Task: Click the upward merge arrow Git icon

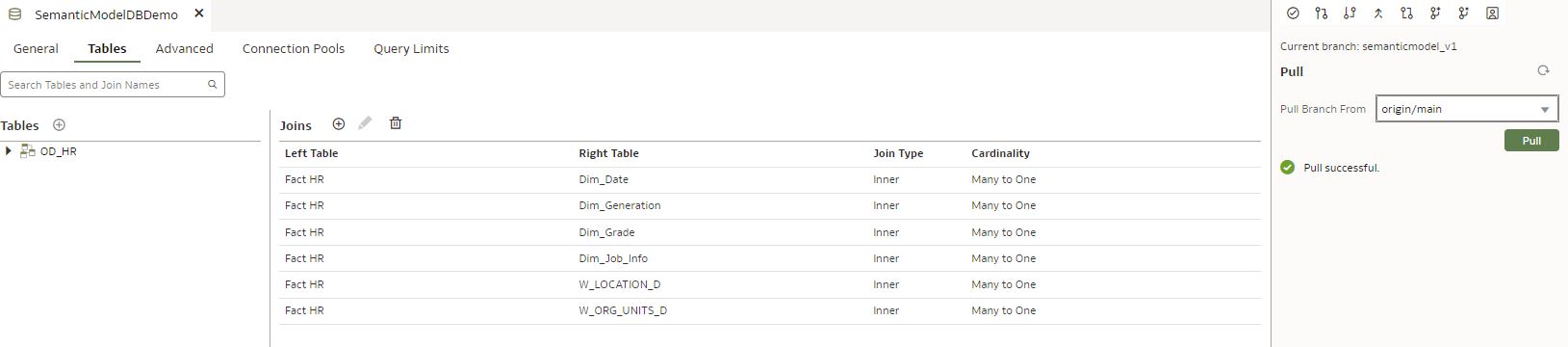Action: (1378, 13)
